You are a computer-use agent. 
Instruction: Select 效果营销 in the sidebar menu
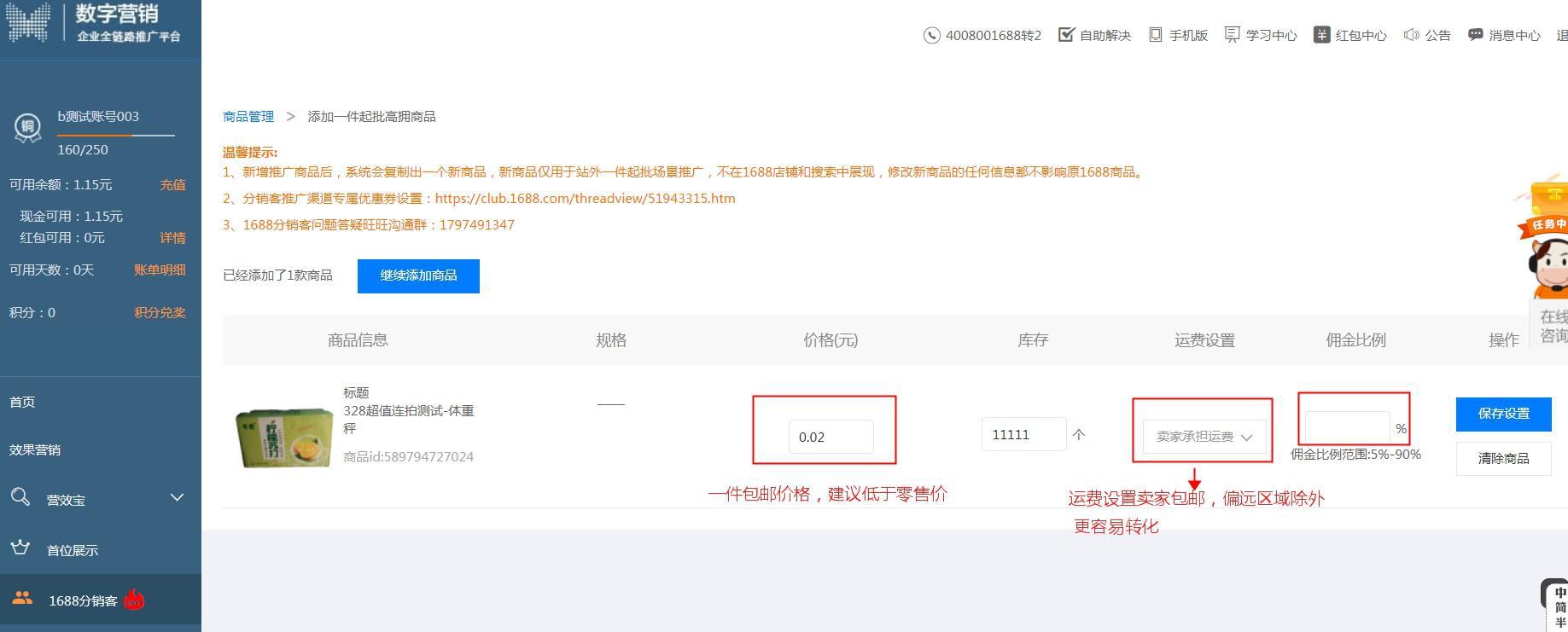point(35,449)
